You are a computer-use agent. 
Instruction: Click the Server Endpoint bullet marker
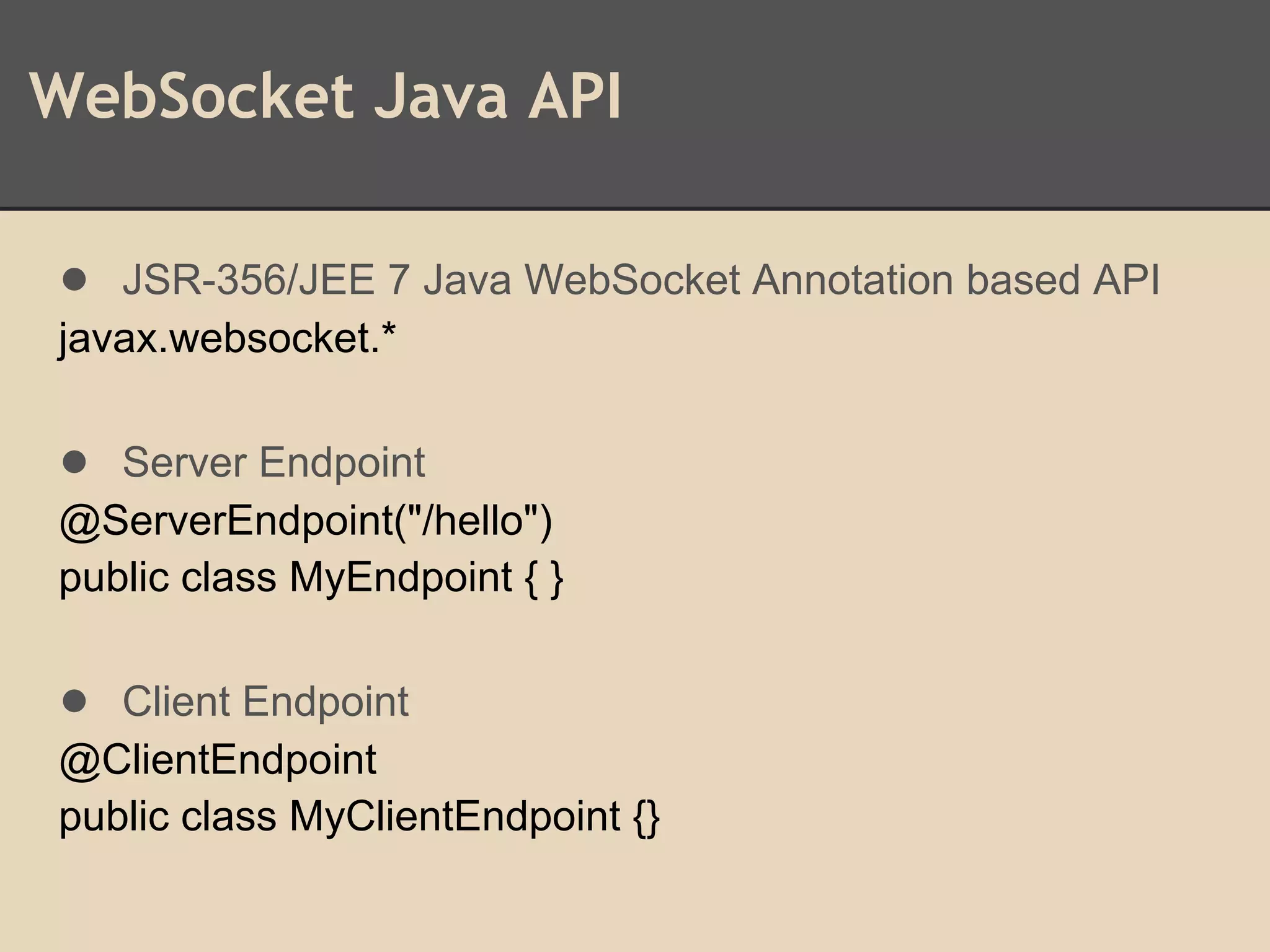[74, 462]
